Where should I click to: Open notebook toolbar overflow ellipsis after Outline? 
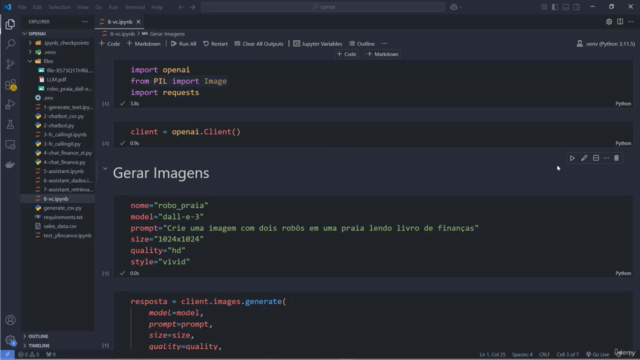[x=384, y=44]
